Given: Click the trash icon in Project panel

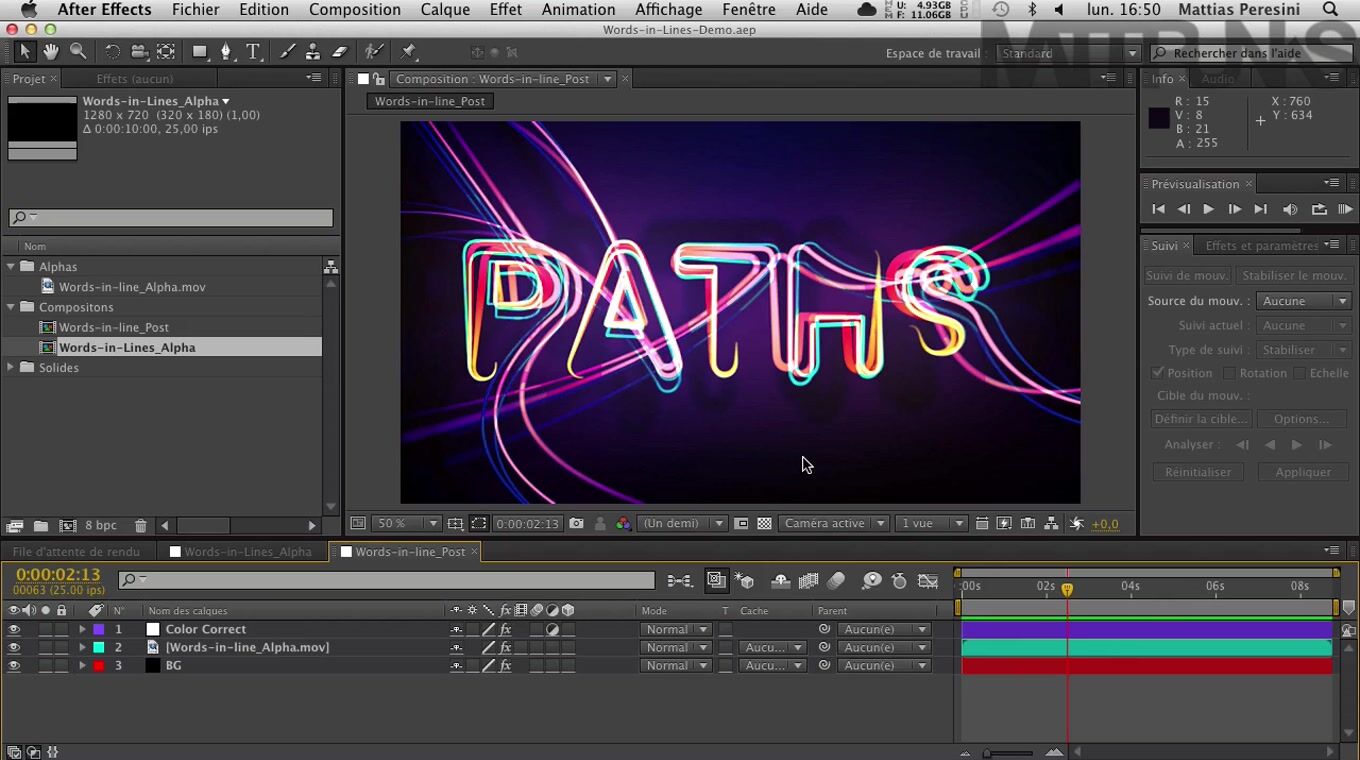Looking at the screenshot, I should point(141,525).
